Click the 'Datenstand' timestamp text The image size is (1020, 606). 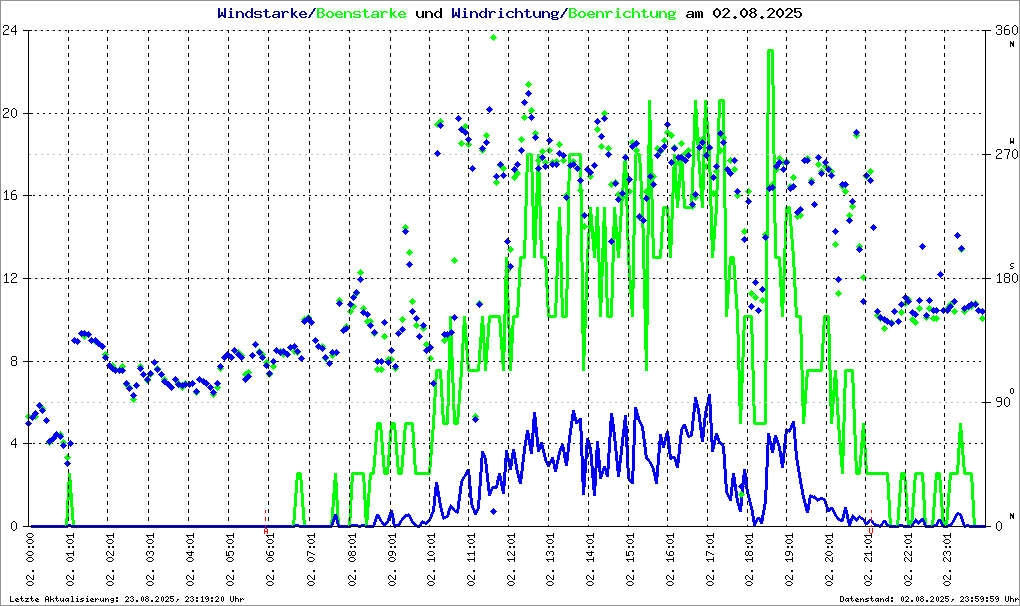pos(928,599)
